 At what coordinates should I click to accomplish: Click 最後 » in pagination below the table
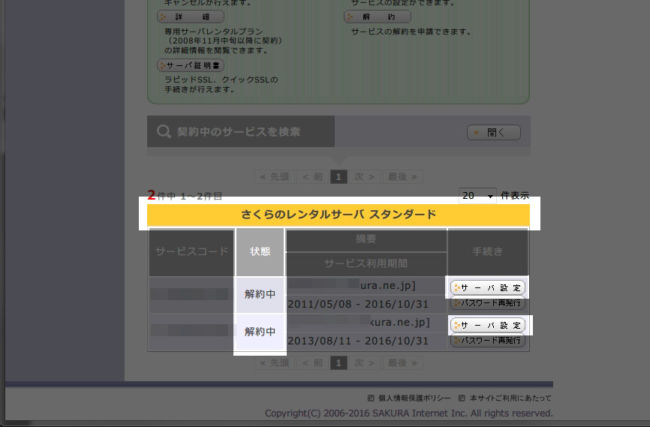[403, 363]
